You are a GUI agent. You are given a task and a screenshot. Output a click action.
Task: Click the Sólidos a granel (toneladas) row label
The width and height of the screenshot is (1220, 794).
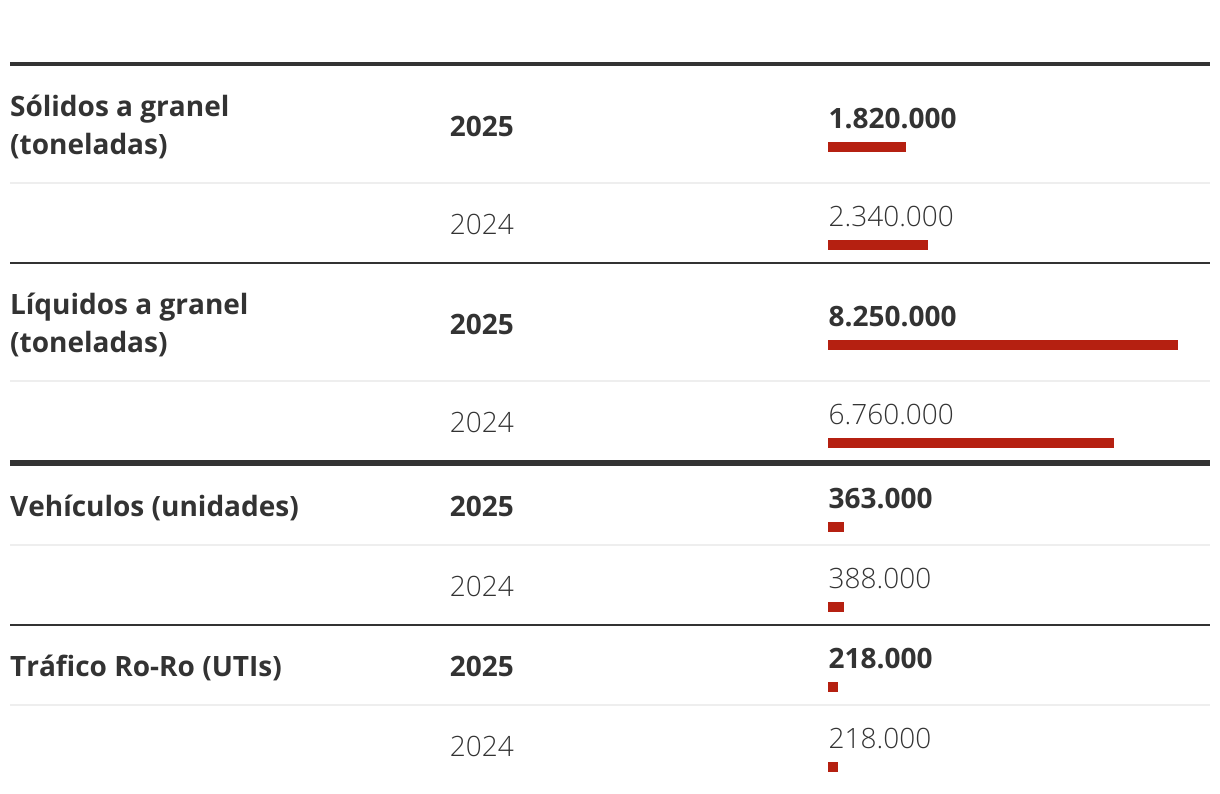click(119, 125)
